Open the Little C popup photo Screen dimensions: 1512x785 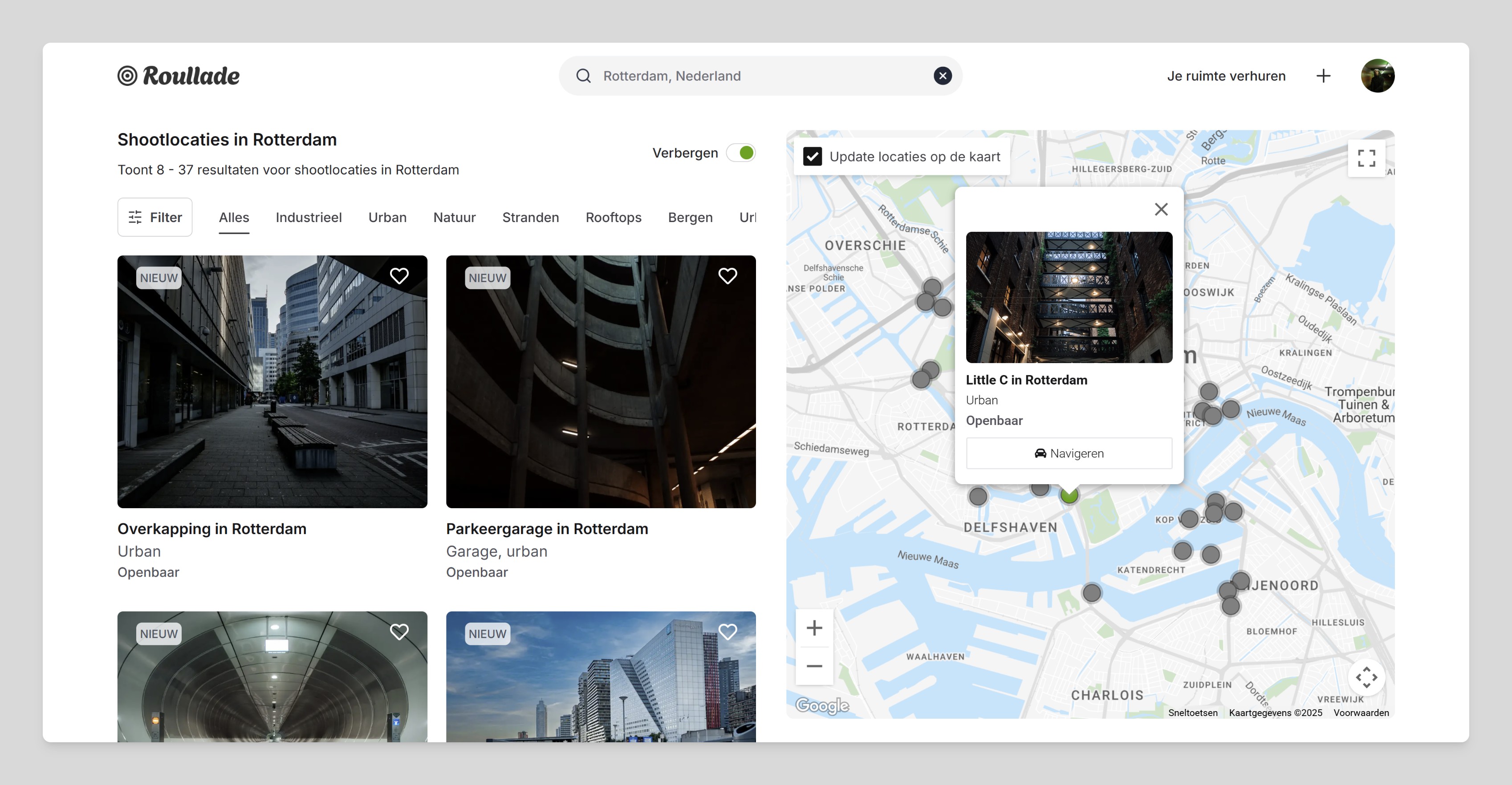[x=1069, y=297]
